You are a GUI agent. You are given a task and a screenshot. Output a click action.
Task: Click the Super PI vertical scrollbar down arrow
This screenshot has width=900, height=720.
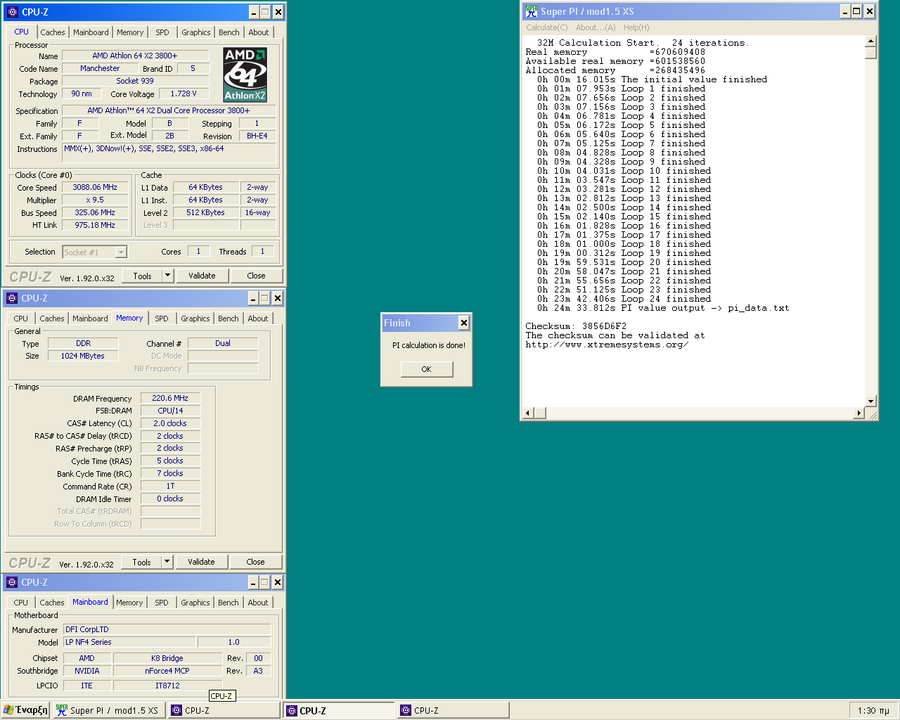point(871,401)
